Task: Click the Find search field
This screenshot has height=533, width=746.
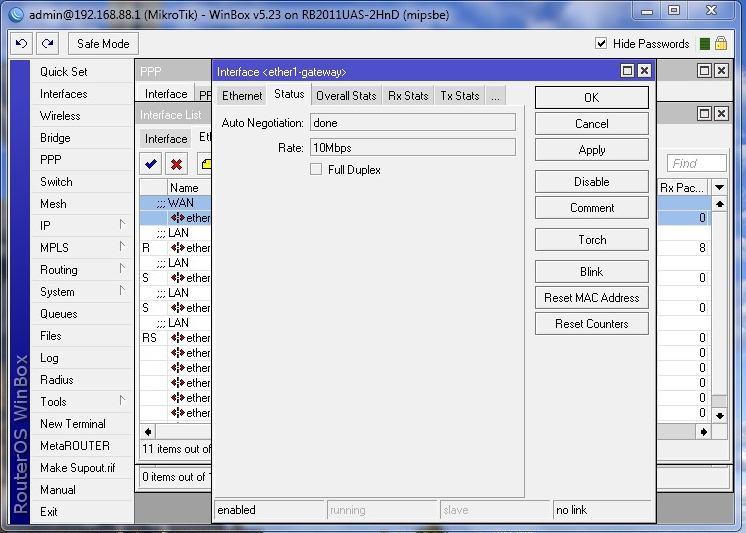Action: pyautogui.click(x=697, y=163)
